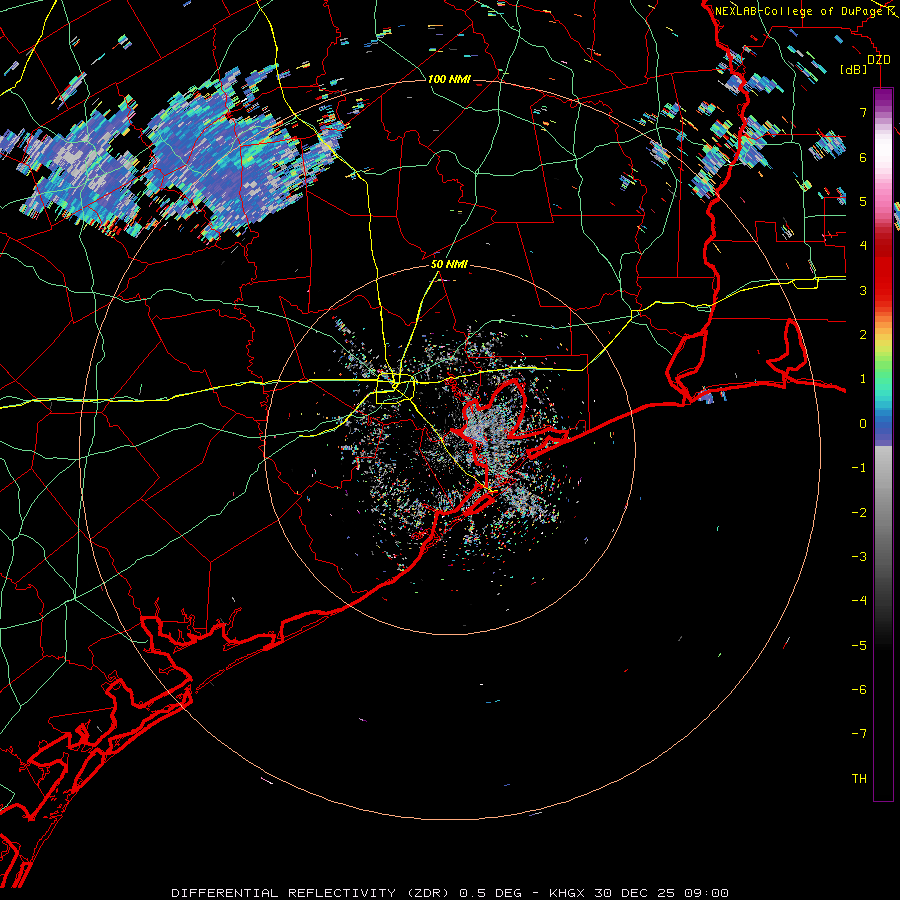Click the DZD legend title
This screenshot has height=900, width=900.
tap(878, 59)
